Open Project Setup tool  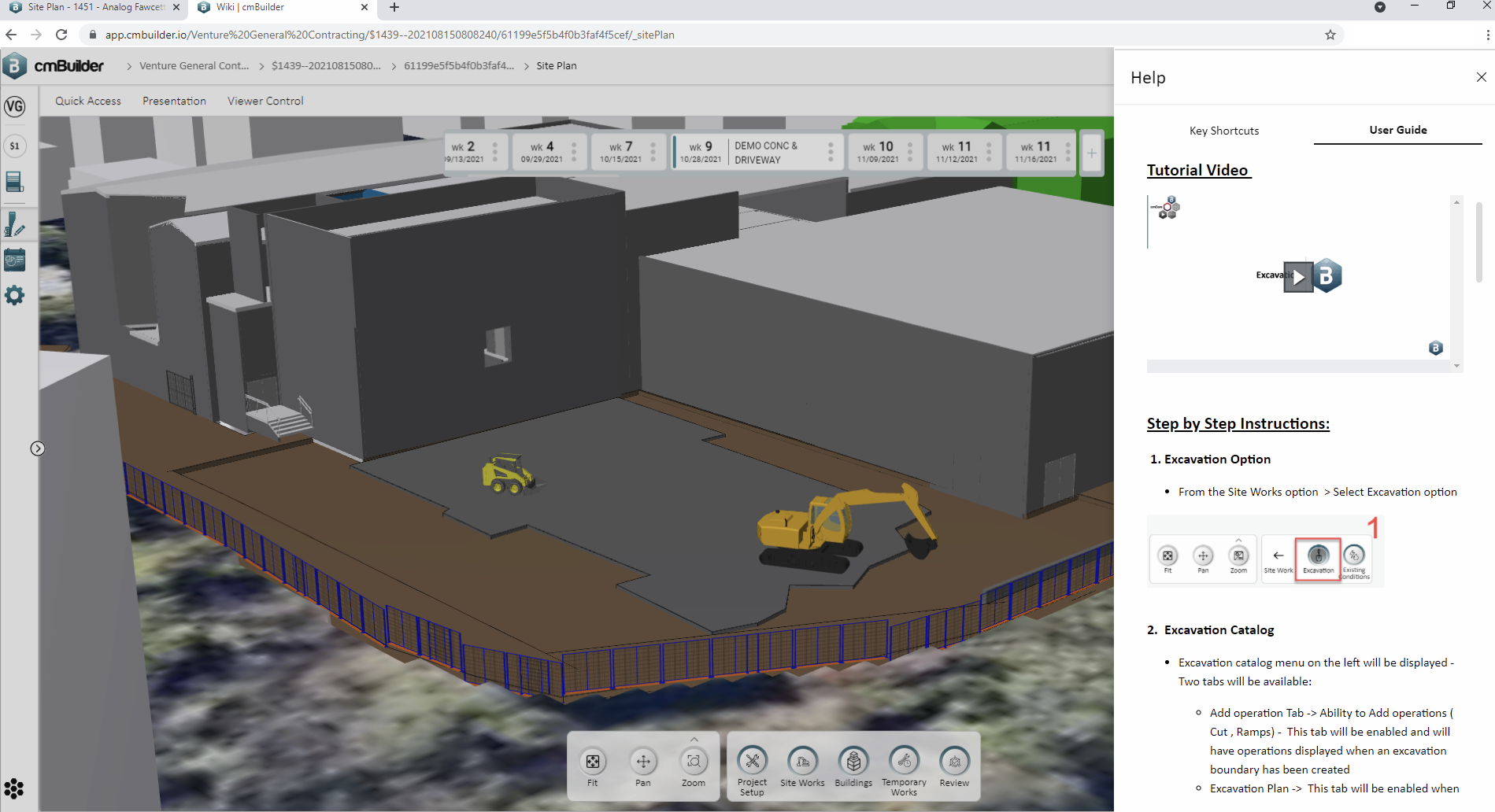(752, 770)
